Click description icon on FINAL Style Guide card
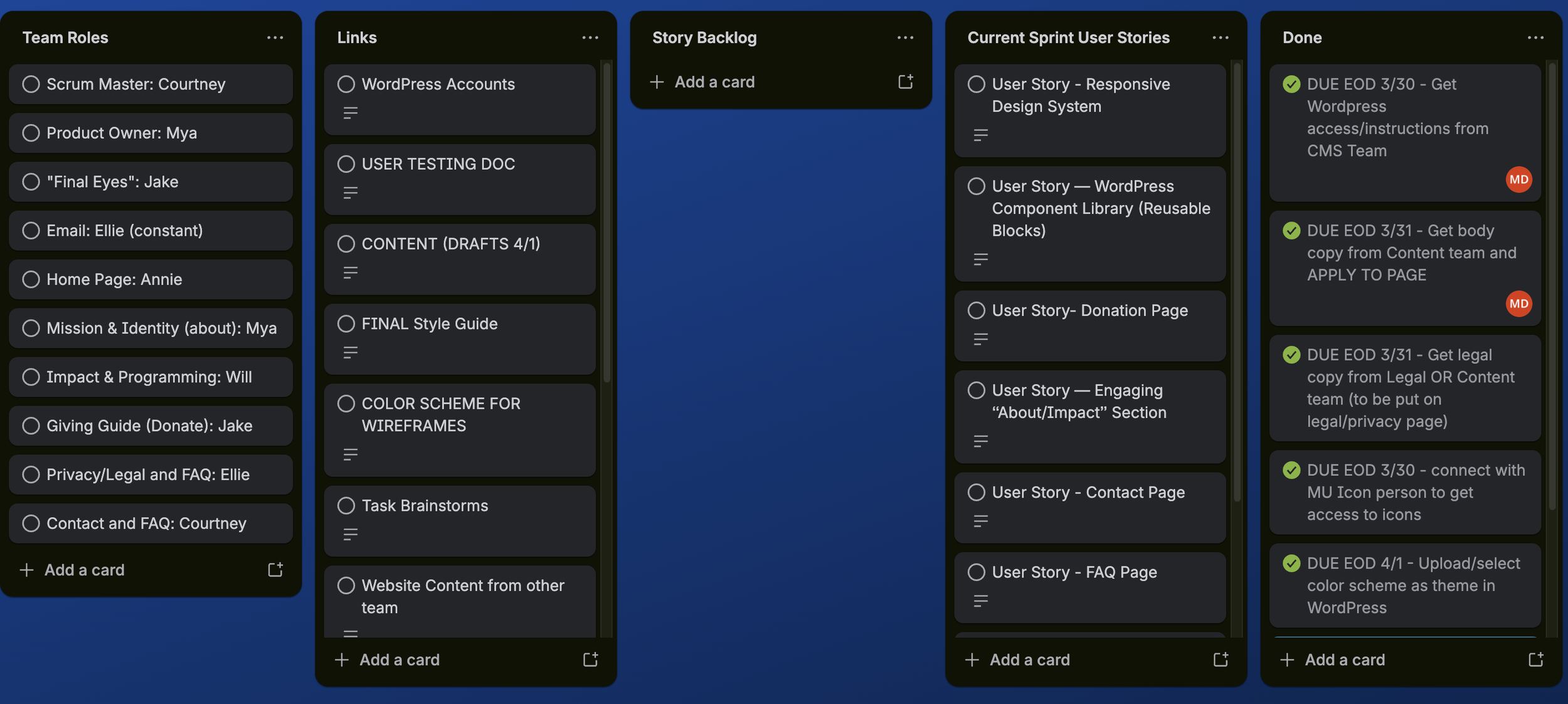 click(x=351, y=352)
